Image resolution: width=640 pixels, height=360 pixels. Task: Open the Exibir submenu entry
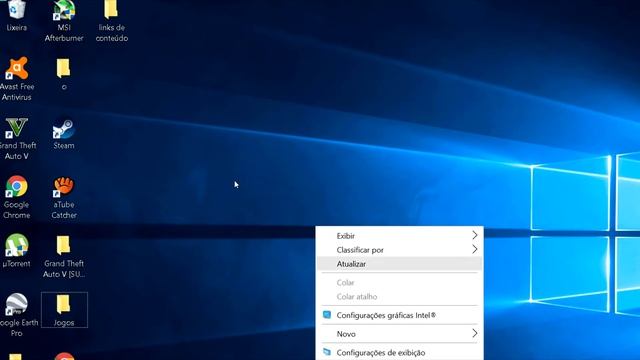(400, 236)
